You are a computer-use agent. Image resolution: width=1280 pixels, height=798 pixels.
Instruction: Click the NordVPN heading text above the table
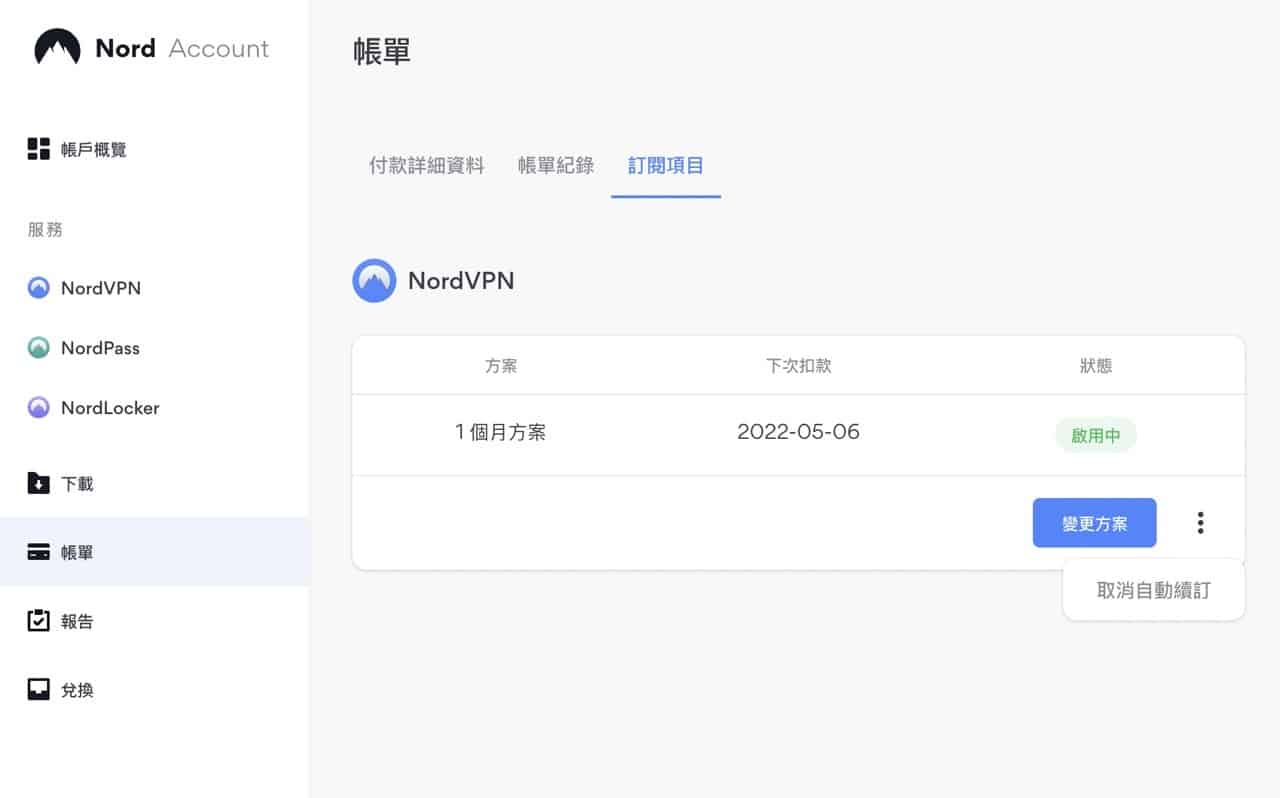pyautogui.click(x=461, y=281)
